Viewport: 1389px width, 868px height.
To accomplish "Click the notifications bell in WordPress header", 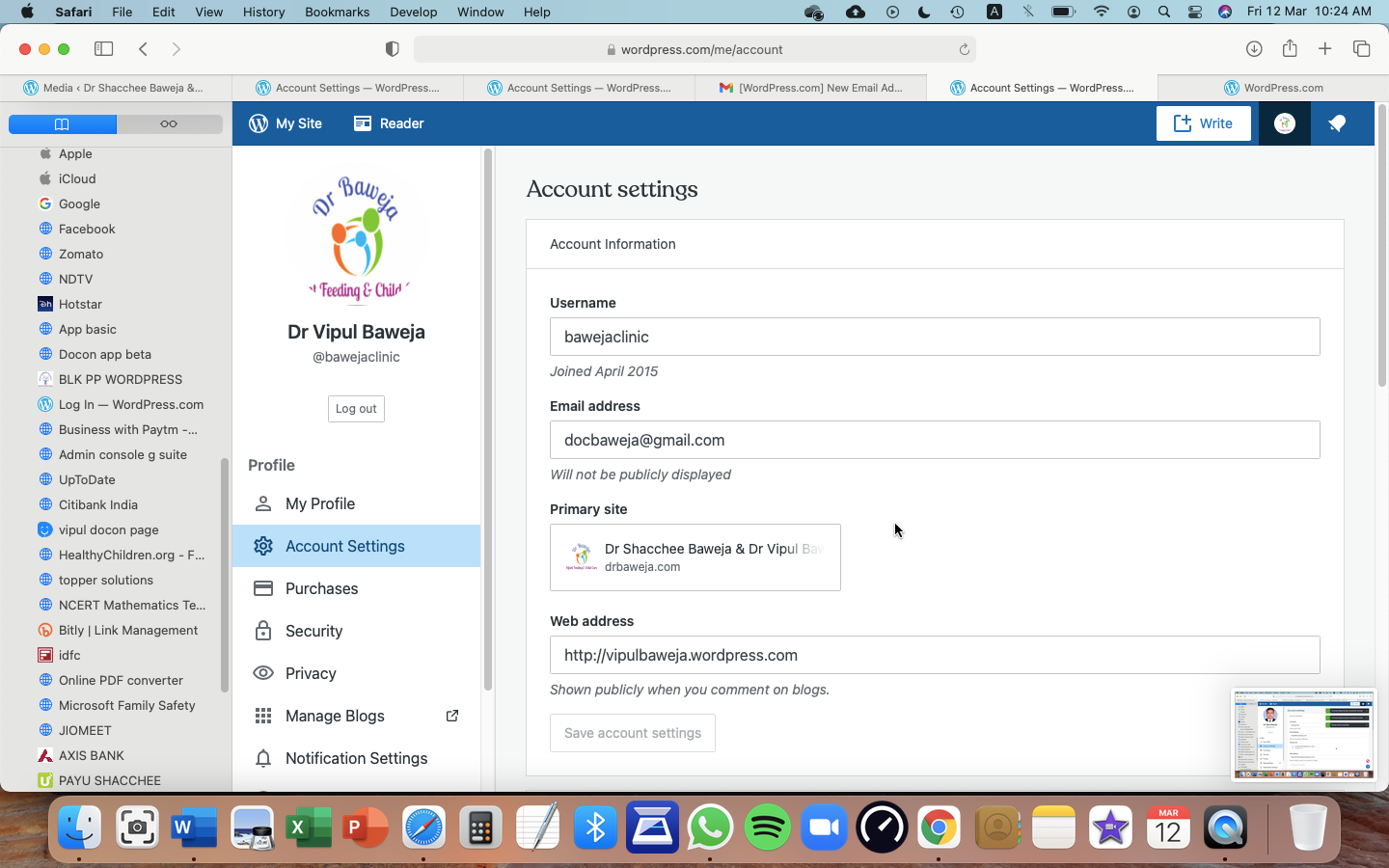I will (x=1336, y=123).
